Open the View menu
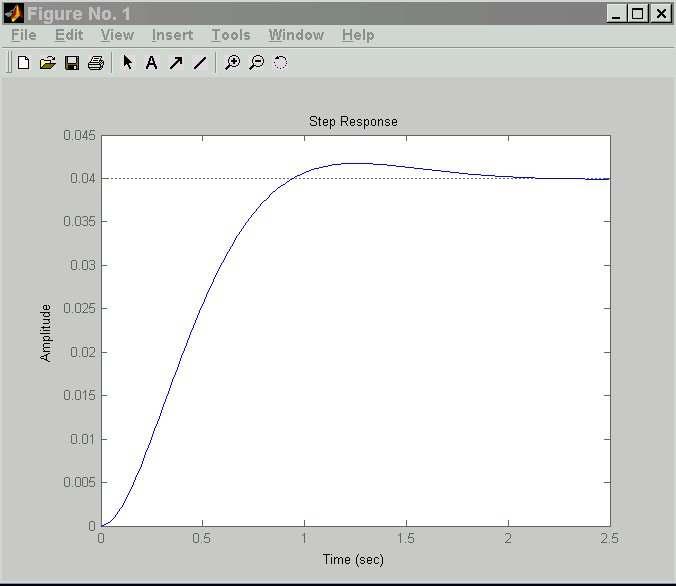This screenshot has height=586, width=676. (117, 35)
